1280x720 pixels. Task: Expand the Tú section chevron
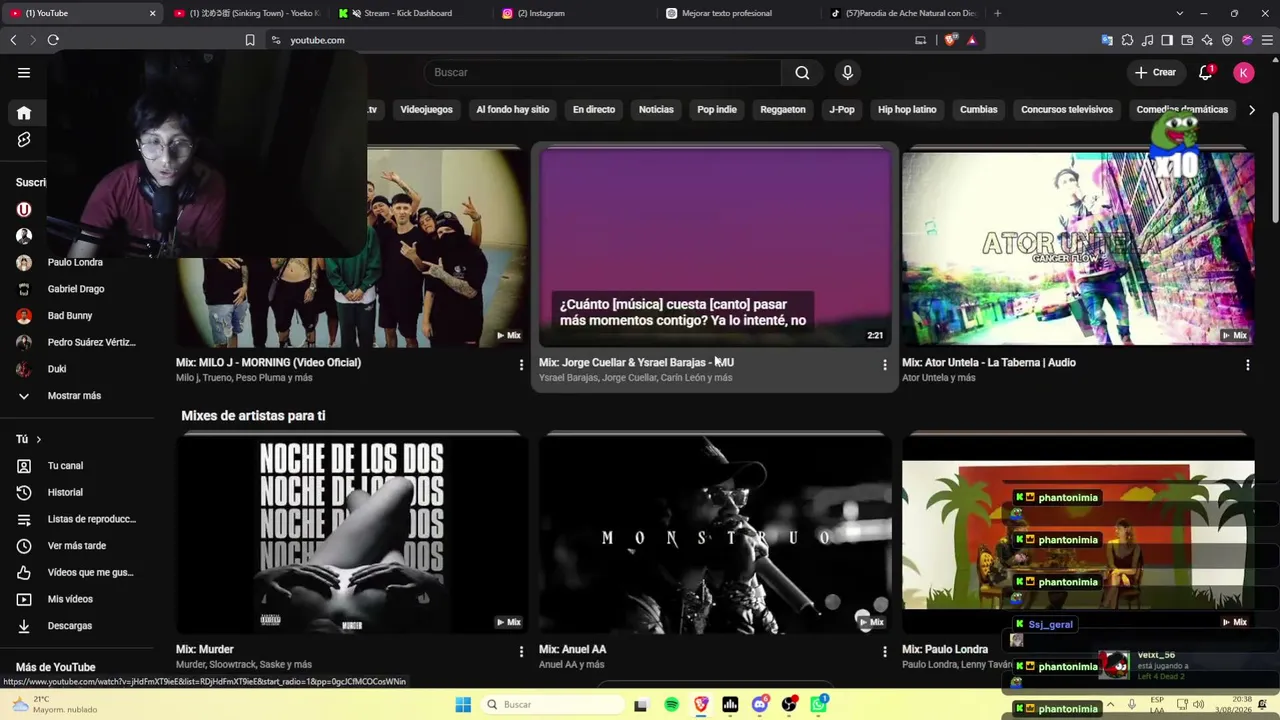pyautogui.click(x=39, y=440)
